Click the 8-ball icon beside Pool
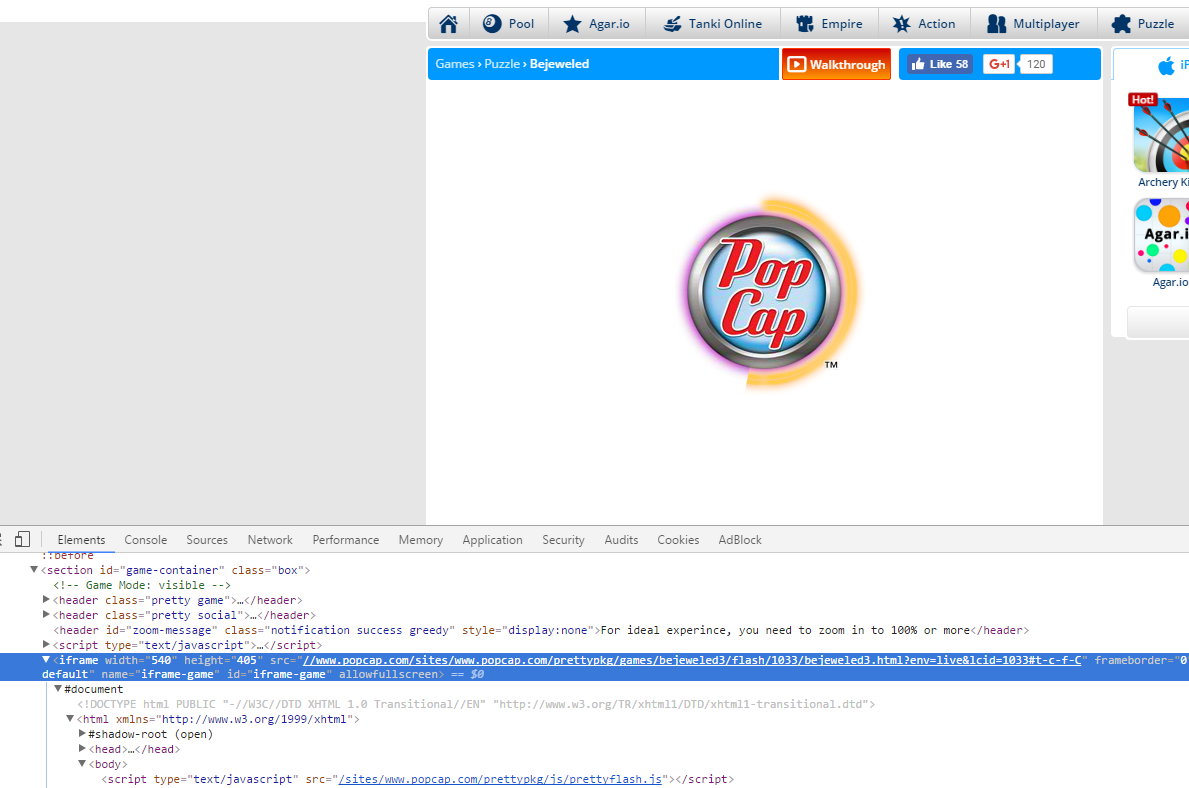Screen dimensions: 1189x788 point(492,24)
